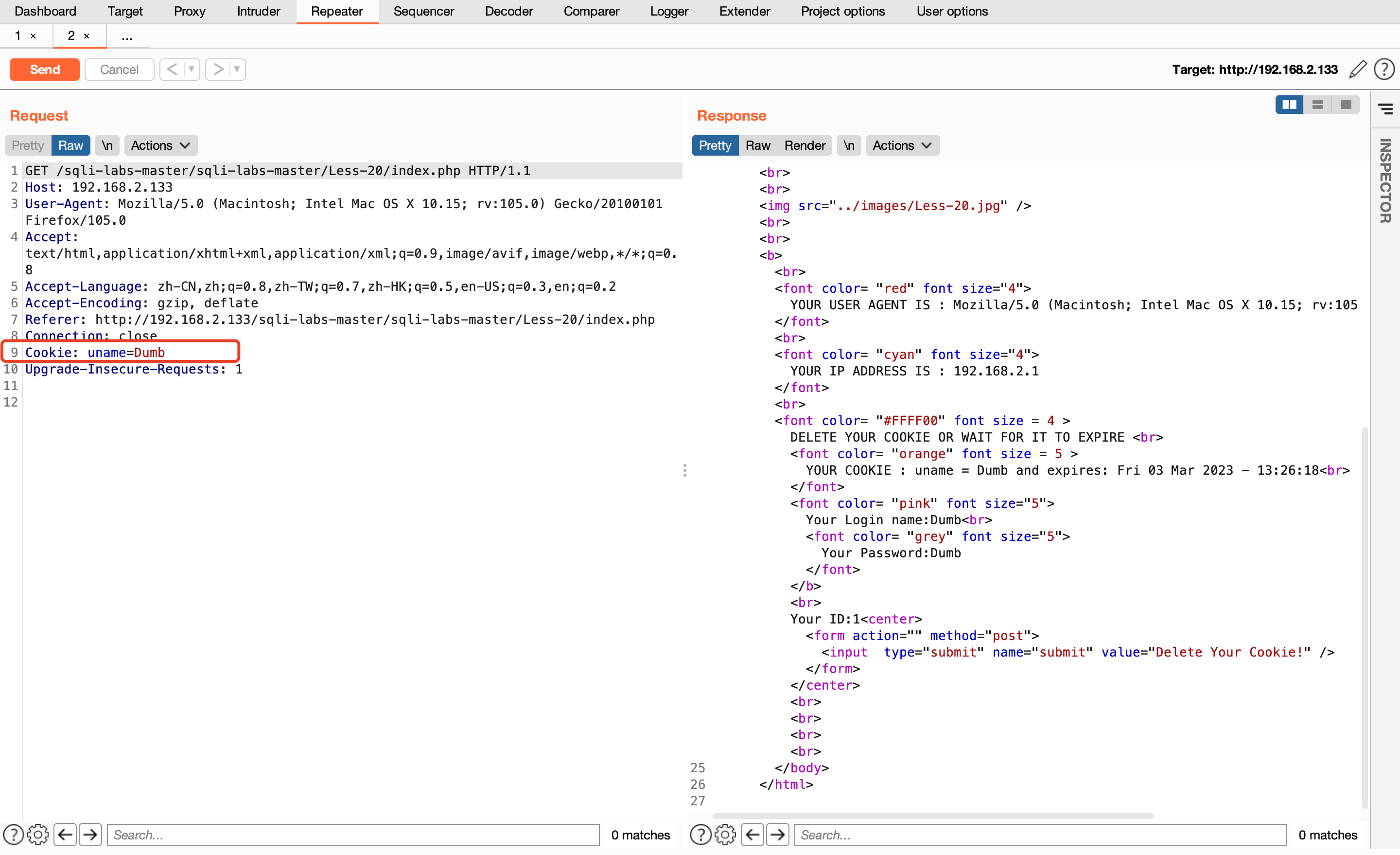Click the Cookie: uname=Dumb header line
The width and height of the screenshot is (1400, 855).
tap(95, 353)
